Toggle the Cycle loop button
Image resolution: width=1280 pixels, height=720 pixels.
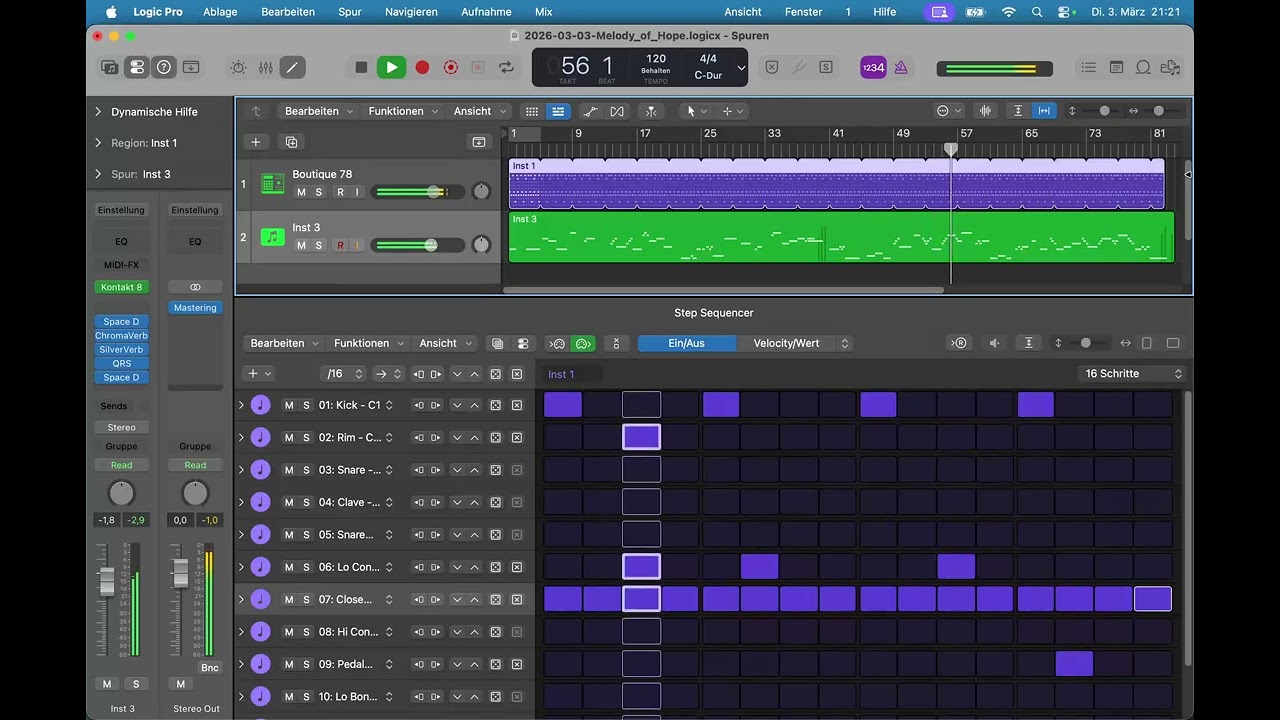pos(506,67)
